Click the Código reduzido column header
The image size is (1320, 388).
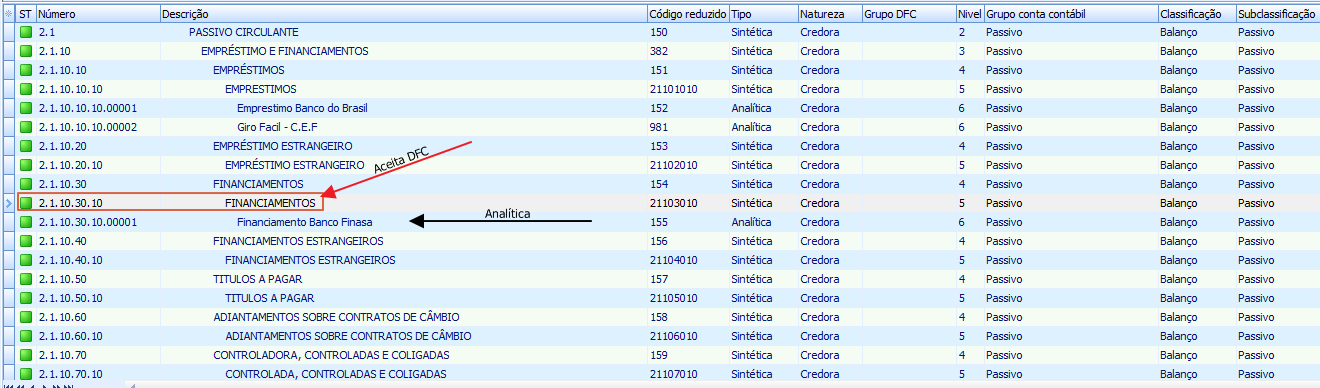coord(687,14)
